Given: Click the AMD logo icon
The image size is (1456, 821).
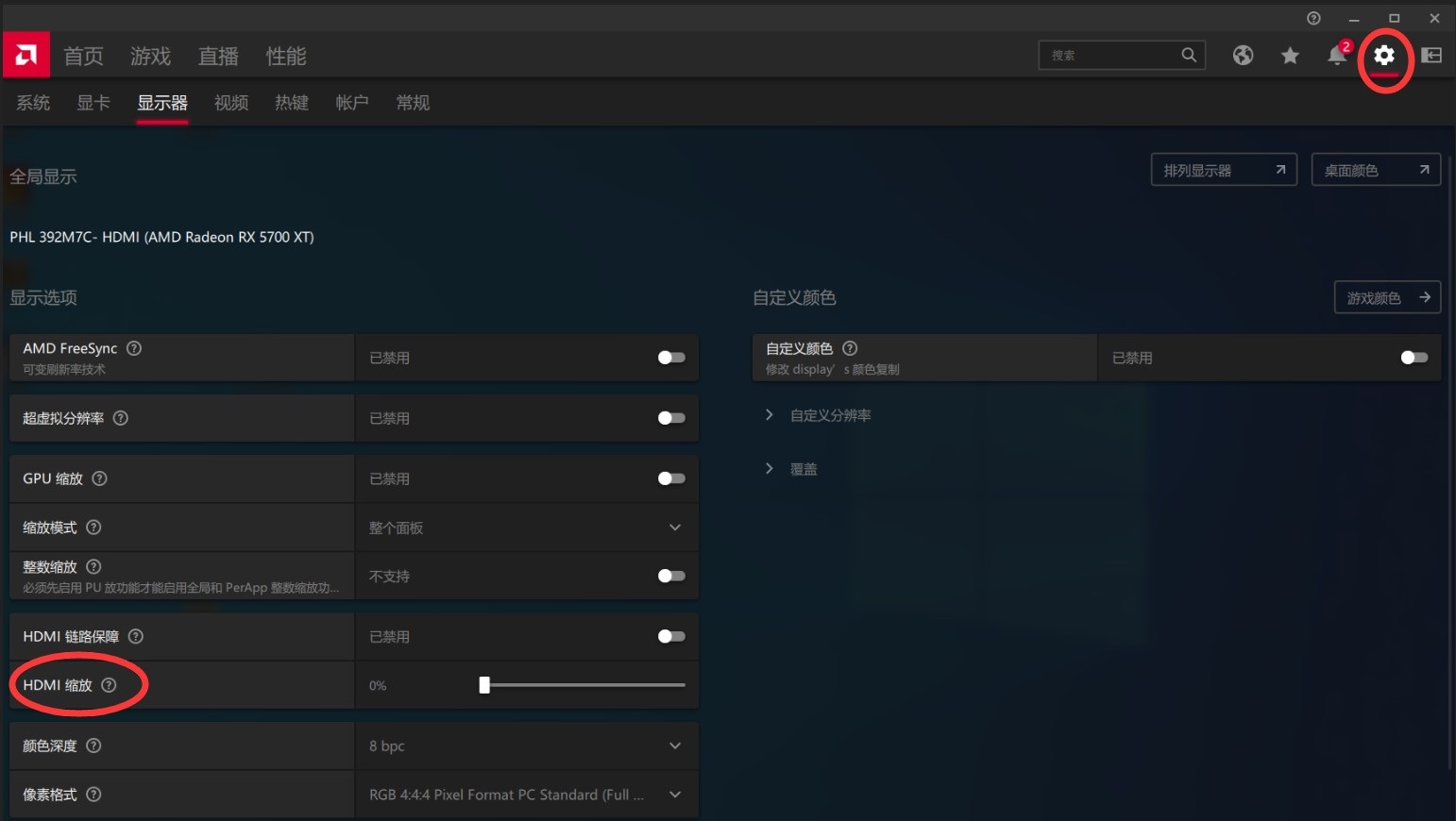Looking at the screenshot, I should tap(25, 56).
